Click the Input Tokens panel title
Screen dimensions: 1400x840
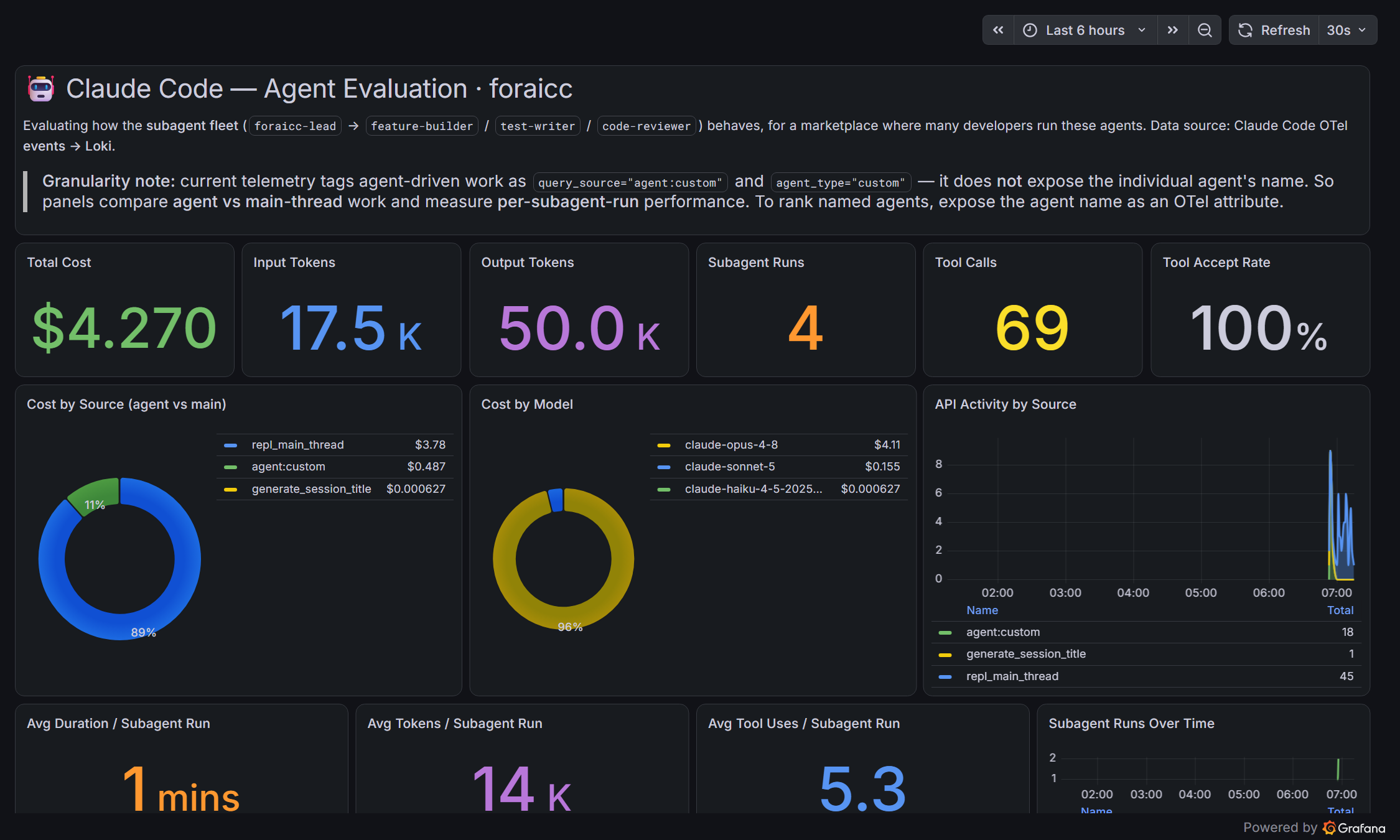click(294, 263)
